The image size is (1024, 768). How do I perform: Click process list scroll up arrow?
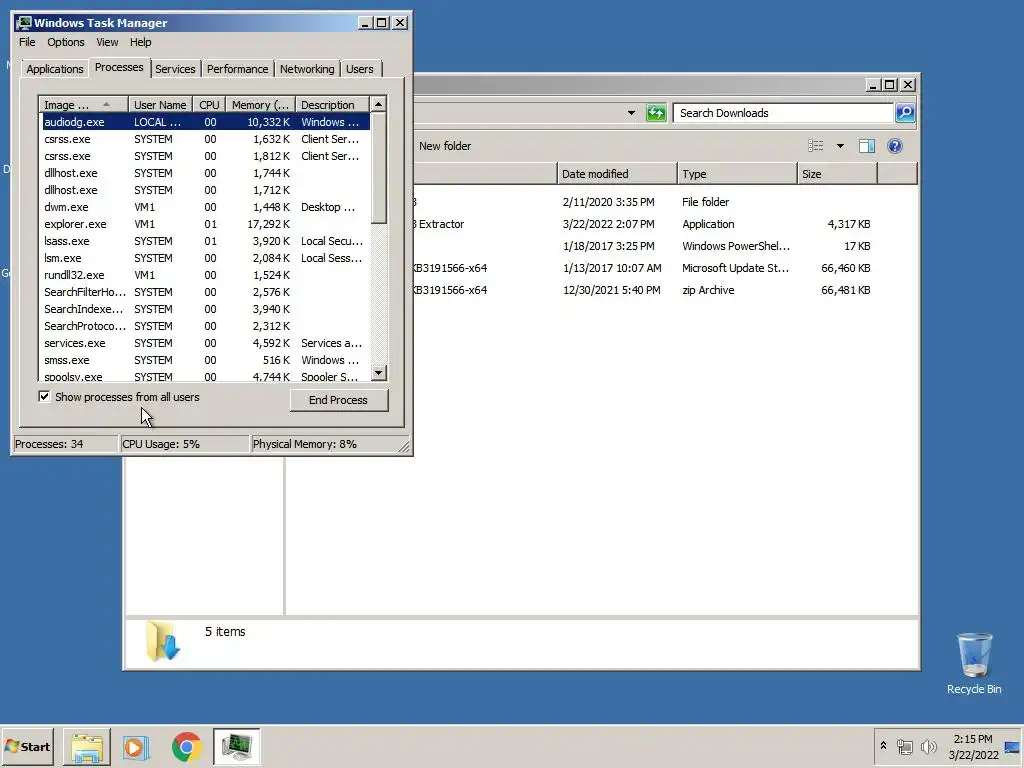click(x=379, y=104)
